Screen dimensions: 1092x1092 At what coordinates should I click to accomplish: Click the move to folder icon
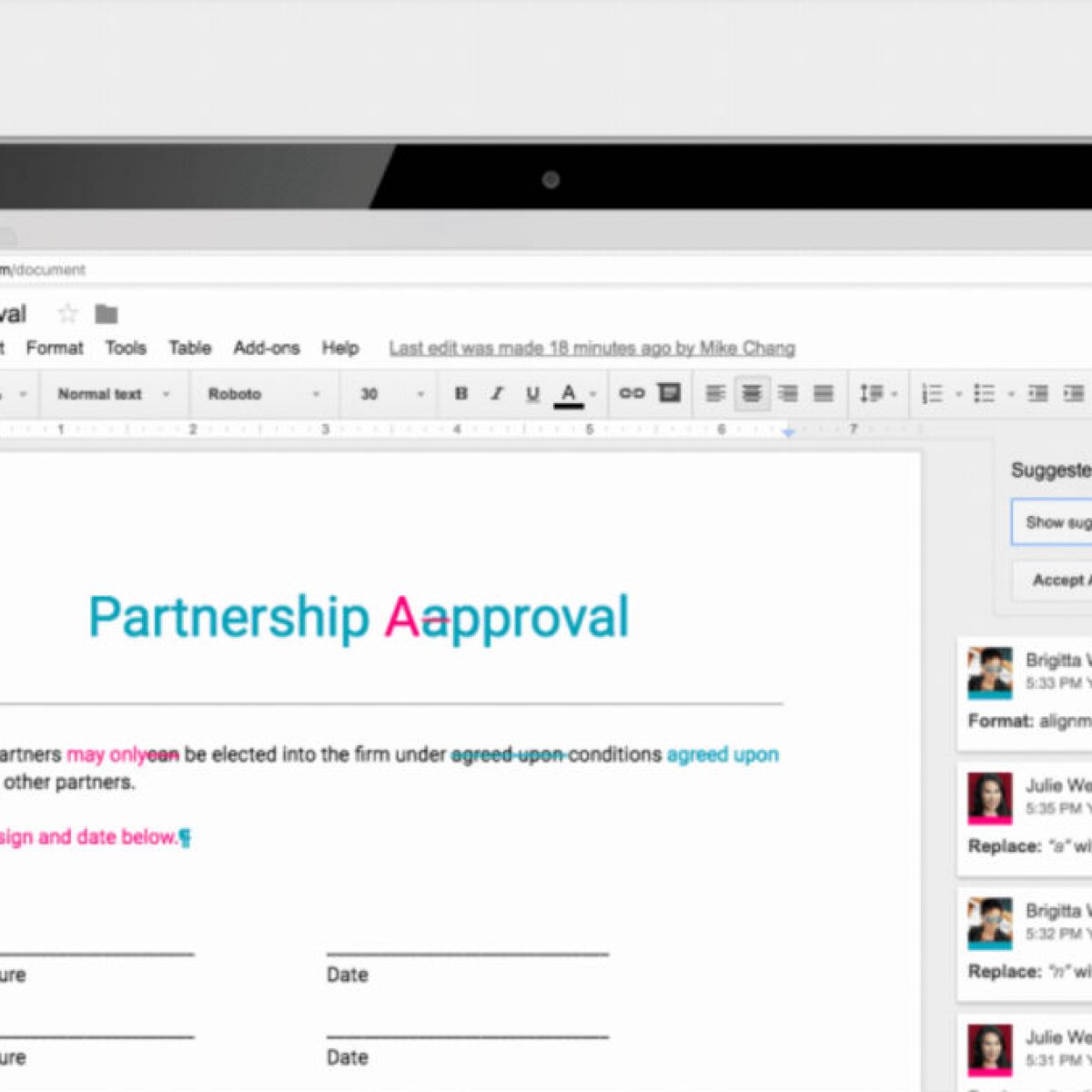106,315
